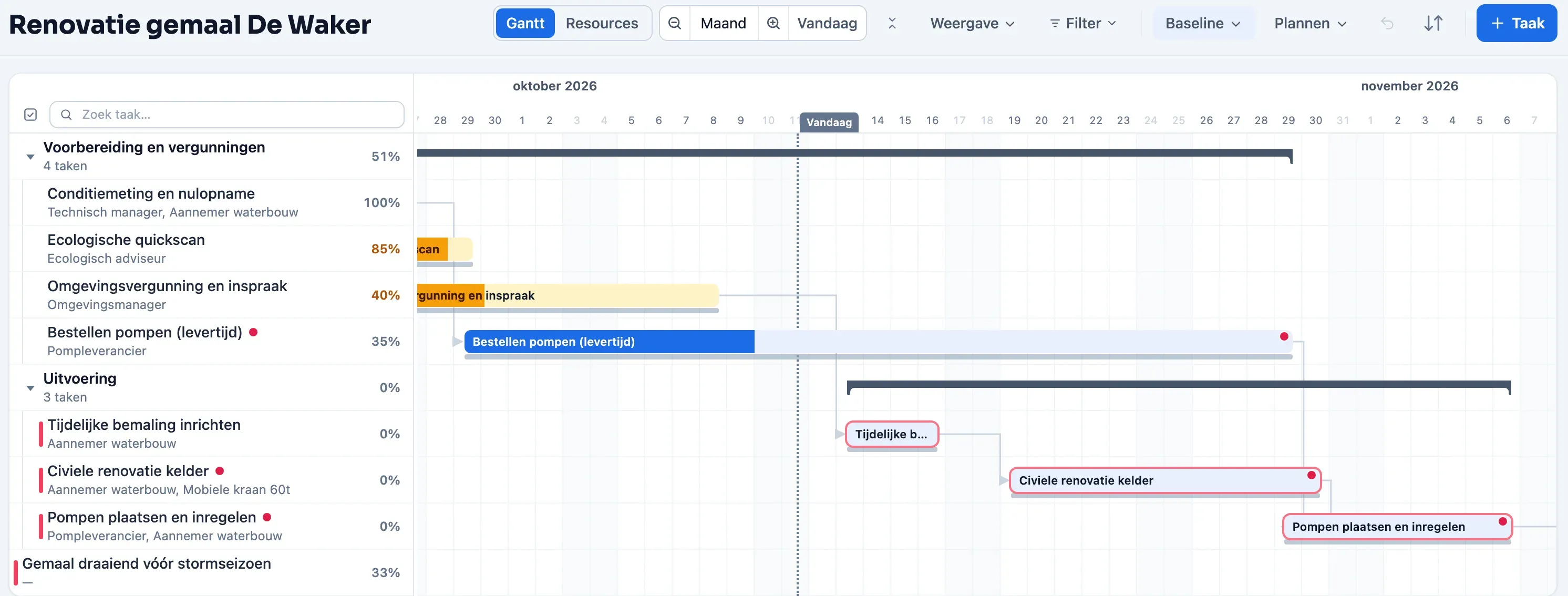Click the zoom out magnifier icon
Screen dimensions: 1568x596
click(x=674, y=23)
